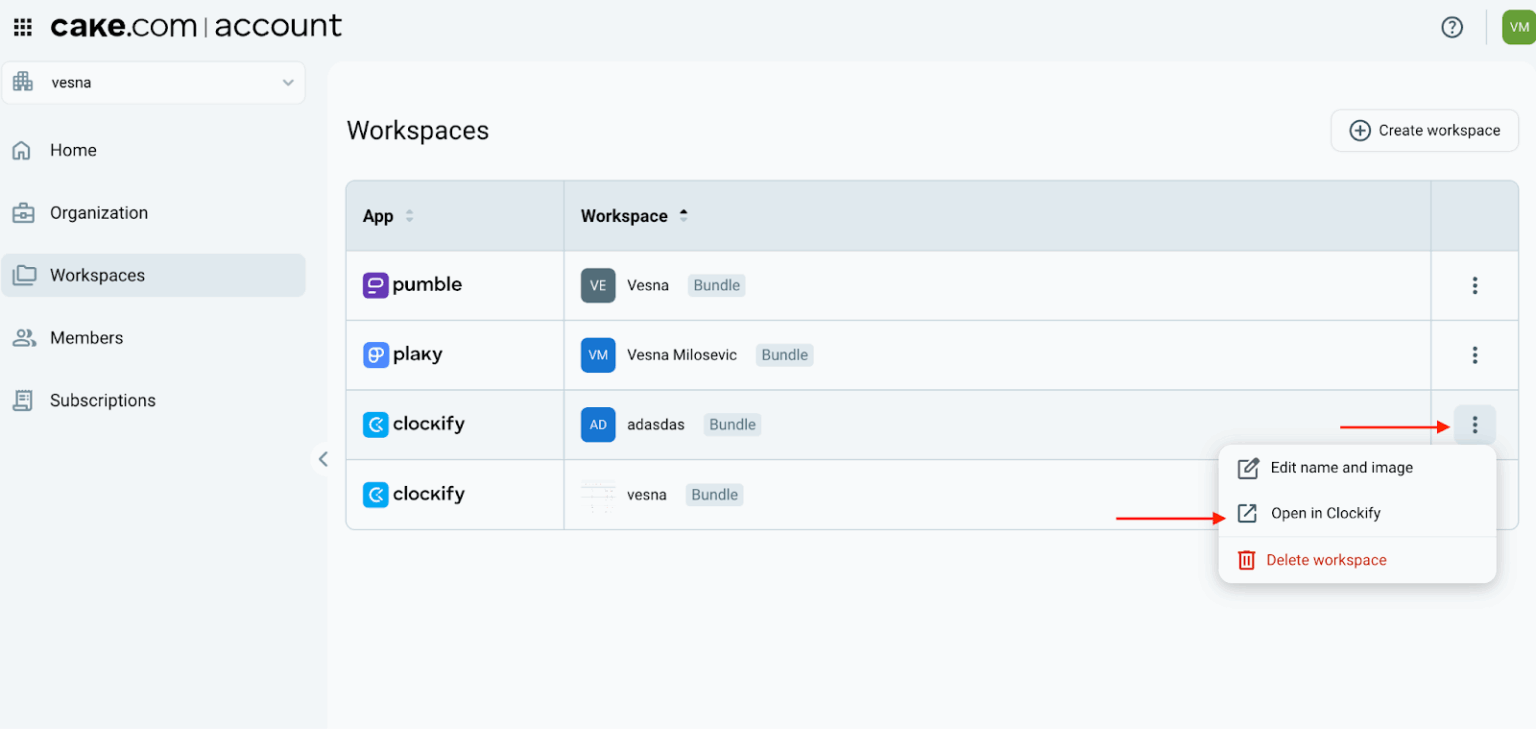
Task: Expand the vesna organization dropdown
Action: point(153,83)
